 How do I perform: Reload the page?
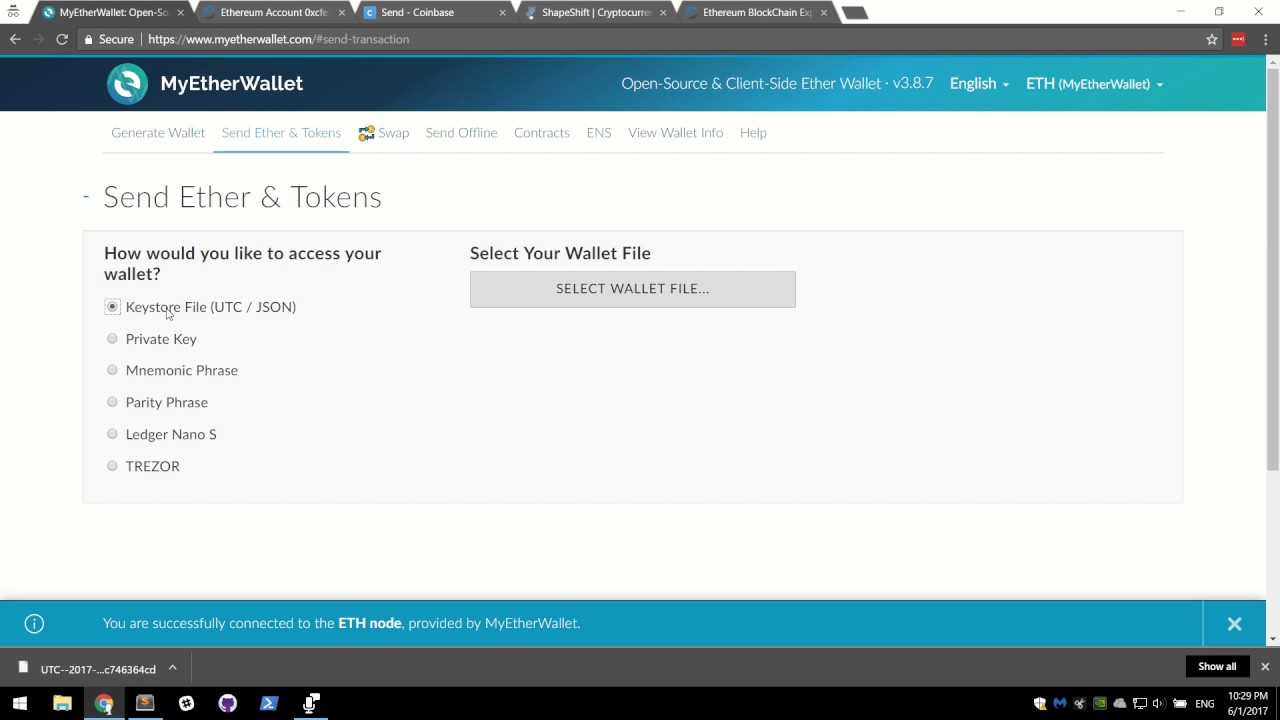(x=61, y=39)
